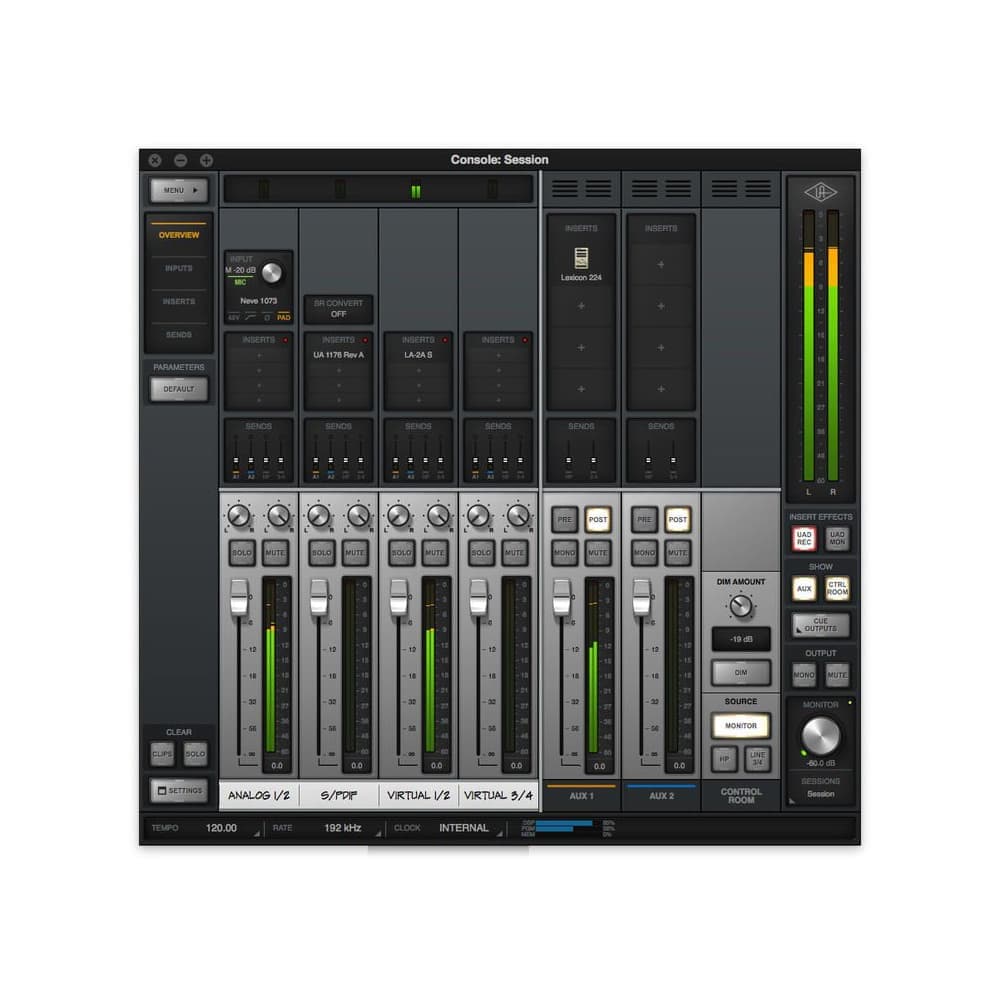Image resolution: width=1000 pixels, height=1000 pixels.
Task: Open the UA 1176 Rev A insert
Action: pyautogui.click(x=338, y=355)
